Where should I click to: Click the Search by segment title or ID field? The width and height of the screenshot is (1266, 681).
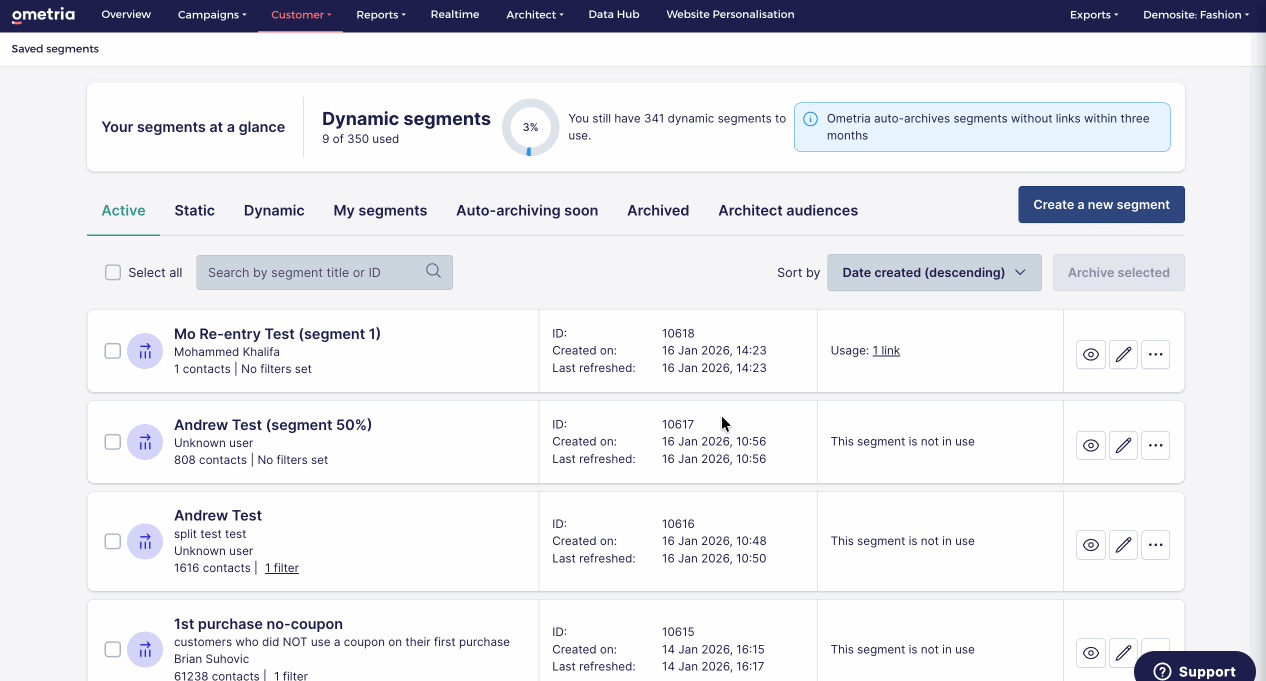point(324,272)
